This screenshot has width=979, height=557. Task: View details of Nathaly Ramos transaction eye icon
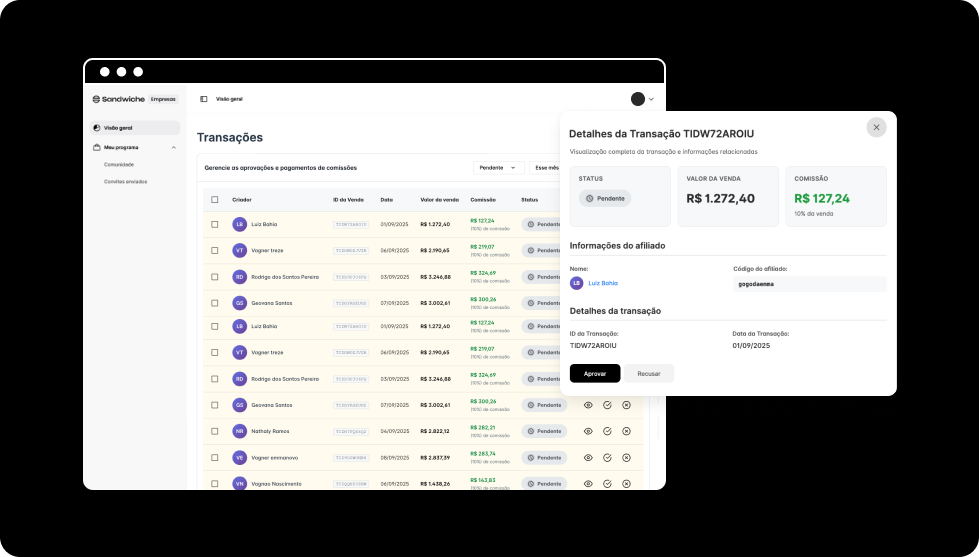588,431
